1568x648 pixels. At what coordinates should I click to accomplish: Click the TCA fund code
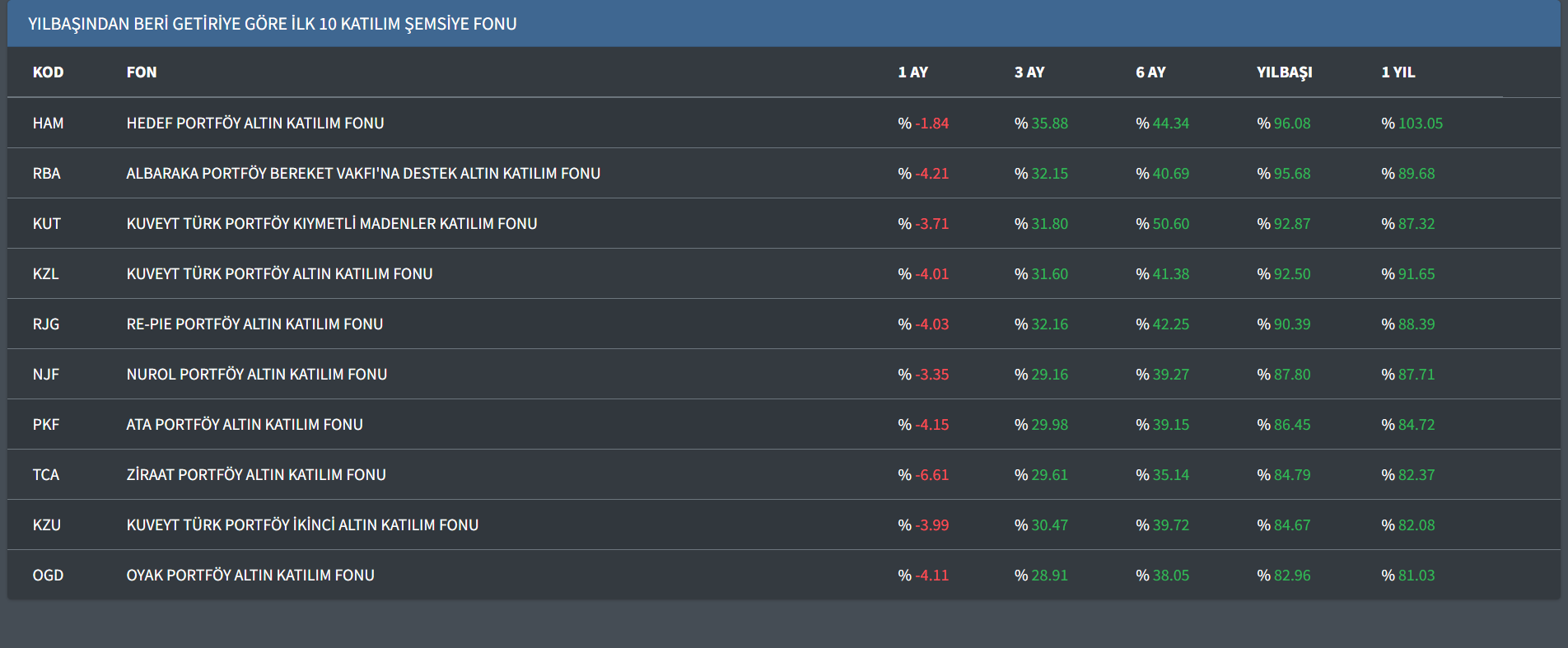45,475
